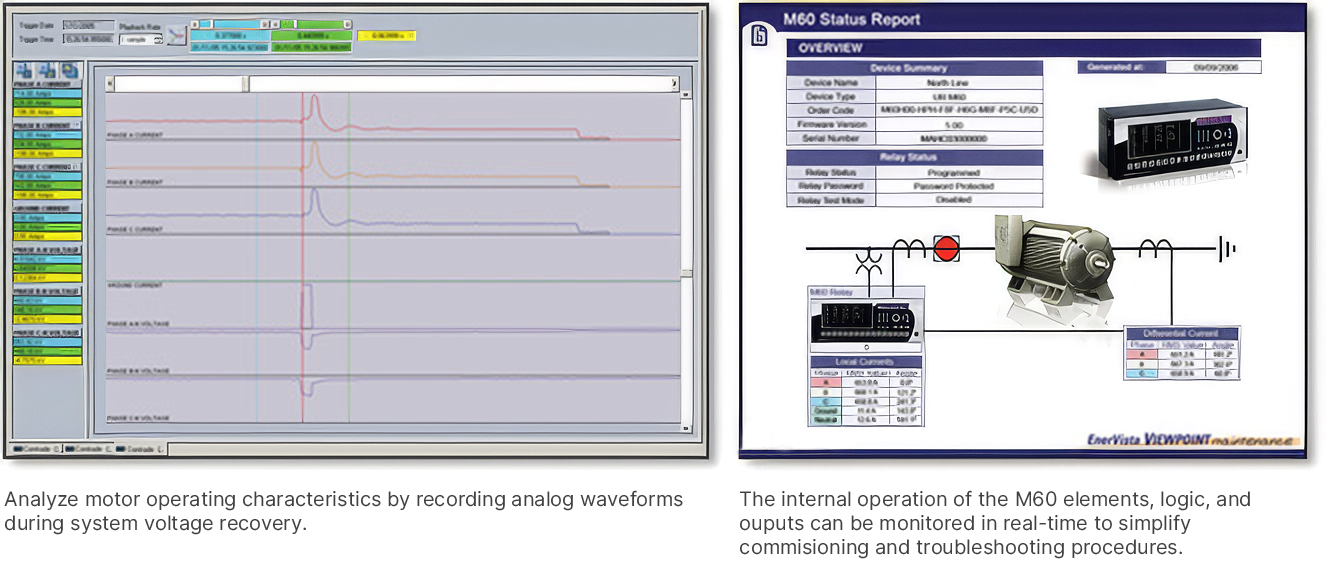Click the document icon beside M60 Status Report
Image resolution: width=1326 pixels, height=584 pixels.
coord(758,38)
